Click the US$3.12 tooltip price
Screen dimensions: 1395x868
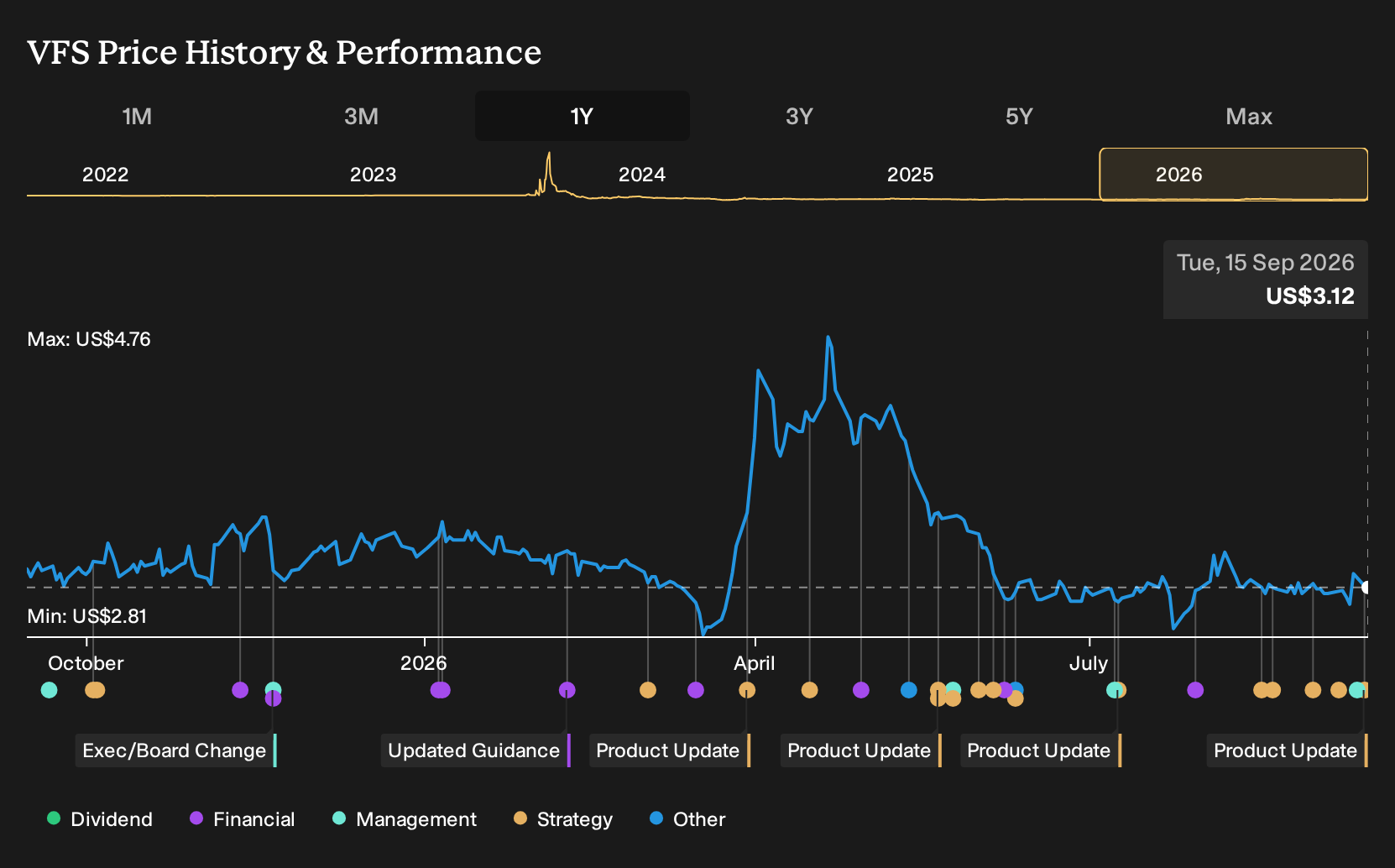point(1310,296)
